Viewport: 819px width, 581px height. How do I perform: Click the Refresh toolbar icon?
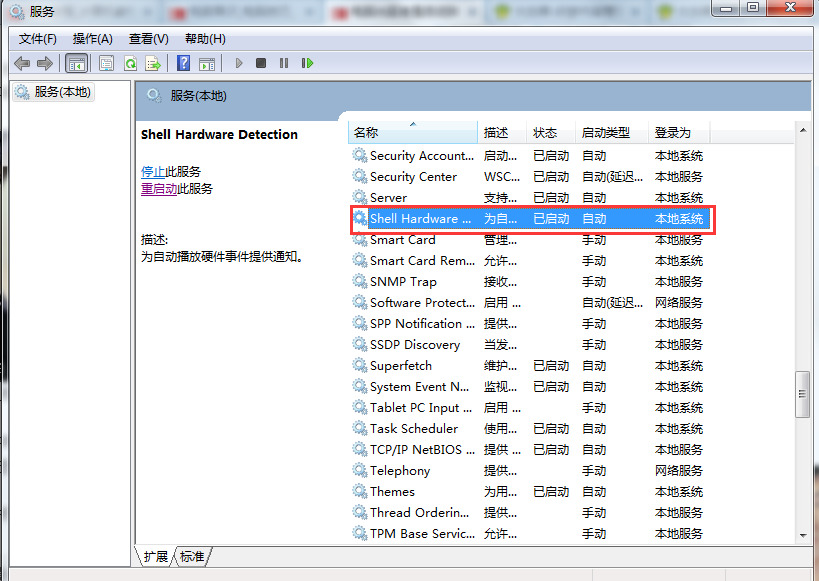[130, 64]
